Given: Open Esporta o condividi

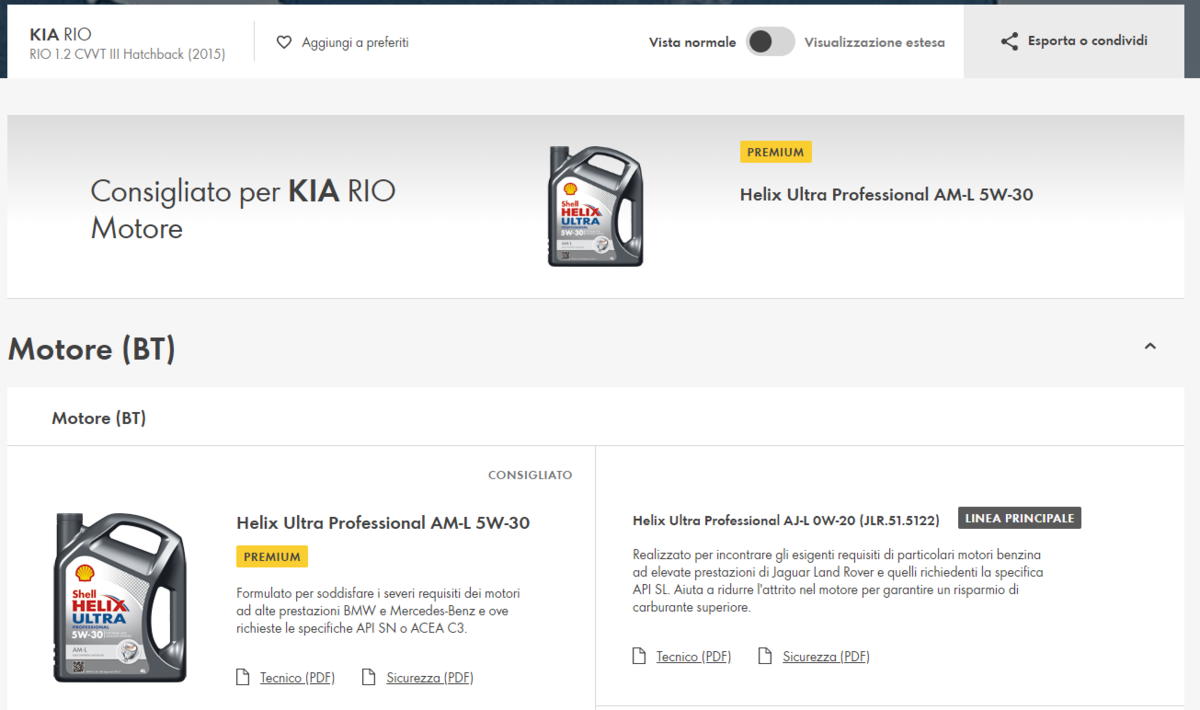Looking at the screenshot, I should 1074,41.
